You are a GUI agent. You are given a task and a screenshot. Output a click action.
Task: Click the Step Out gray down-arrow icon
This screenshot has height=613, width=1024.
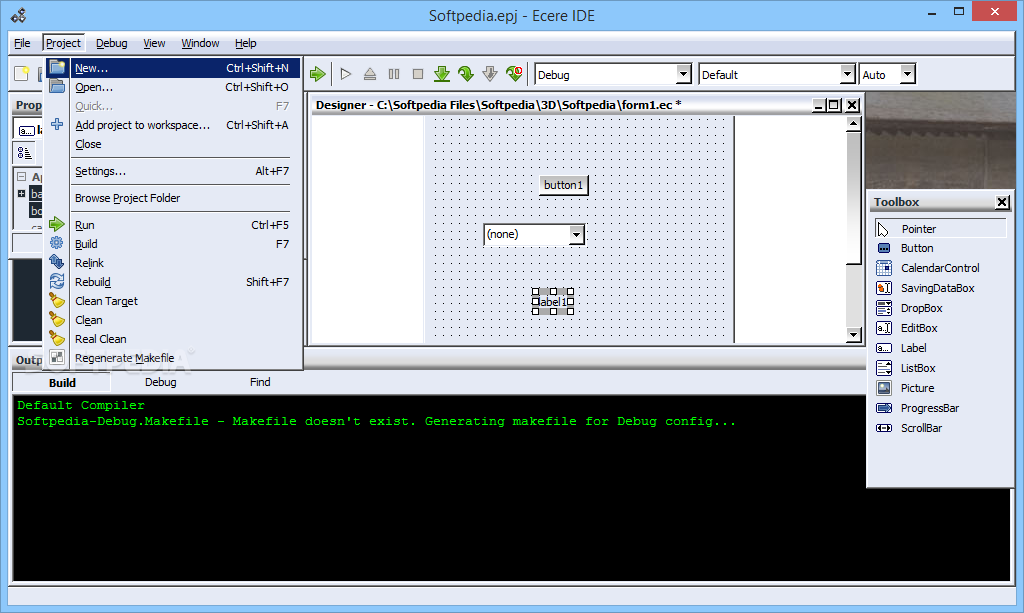click(x=490, y=74)
